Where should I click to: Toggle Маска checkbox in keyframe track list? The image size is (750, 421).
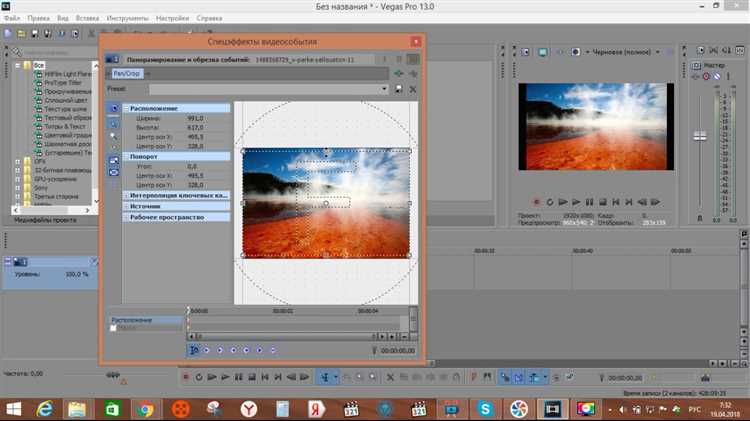point(113,328)
